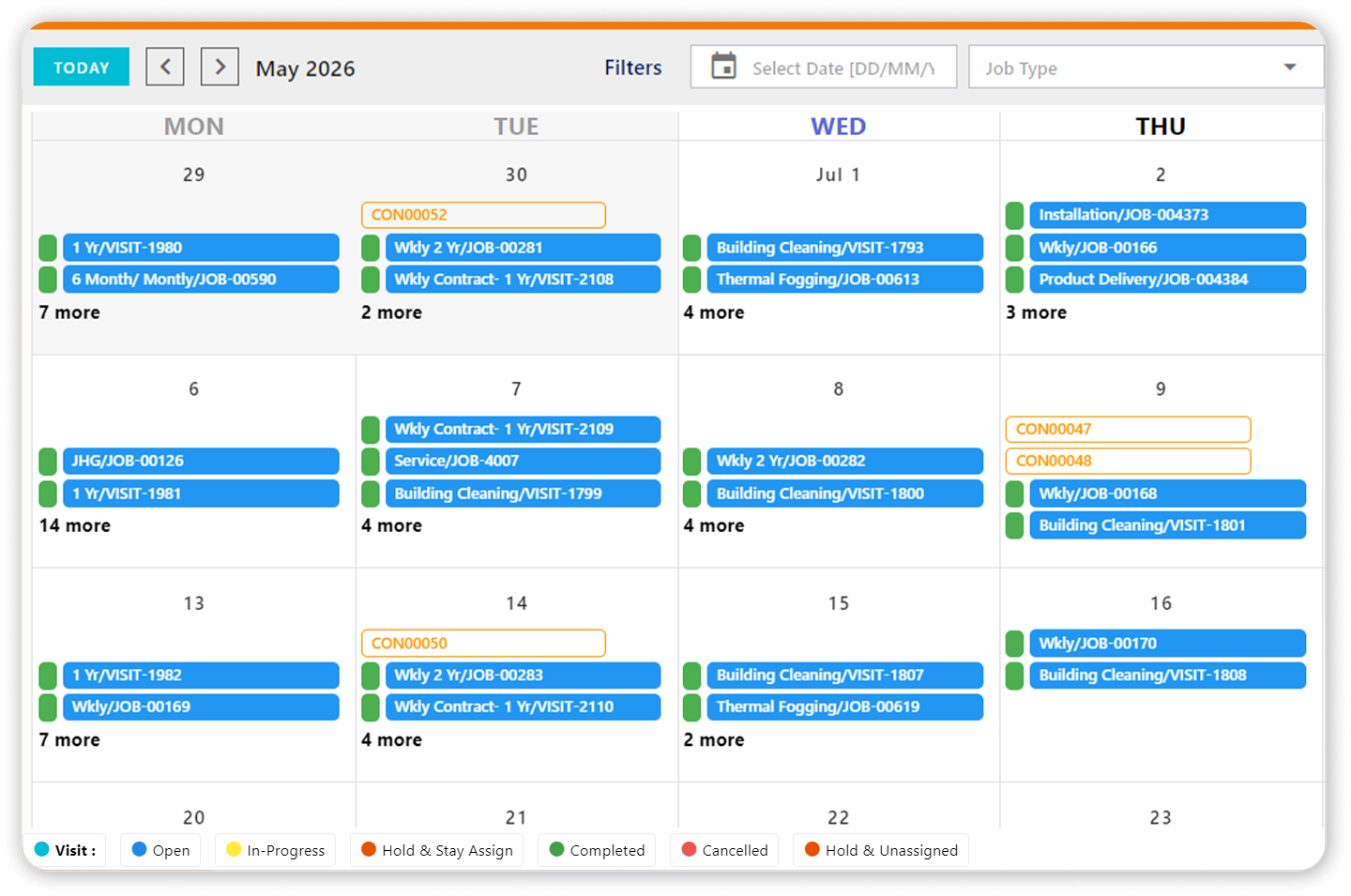Image resolution: width=1351 pixels, height=896 pixels.
Task: Open Wkly/JOB-00169 job
Action: (201, 707)
